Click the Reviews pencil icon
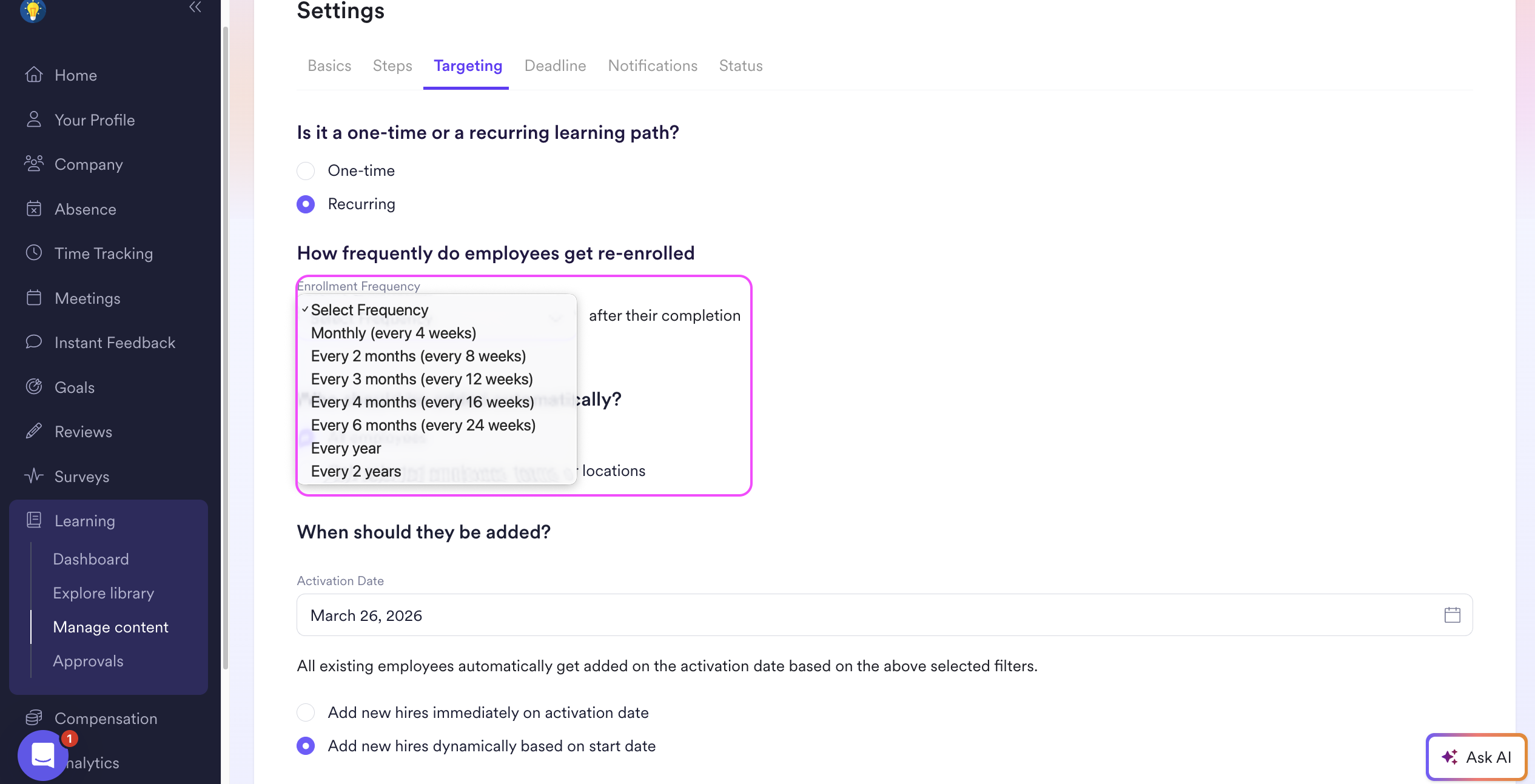Image resolution: width=1535 pixels, height=784 pixels. point(34,431)
